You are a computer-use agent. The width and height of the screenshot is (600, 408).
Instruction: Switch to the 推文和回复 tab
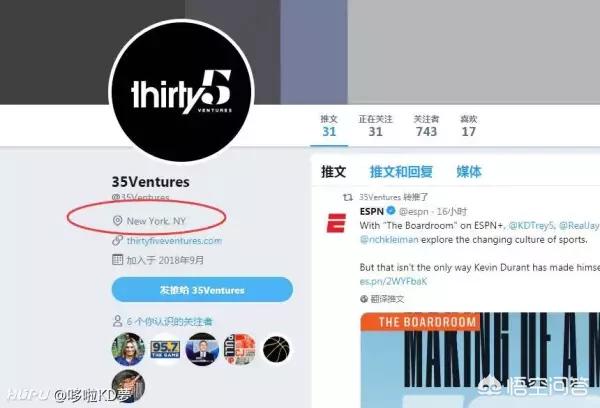(x=401, y=172)
